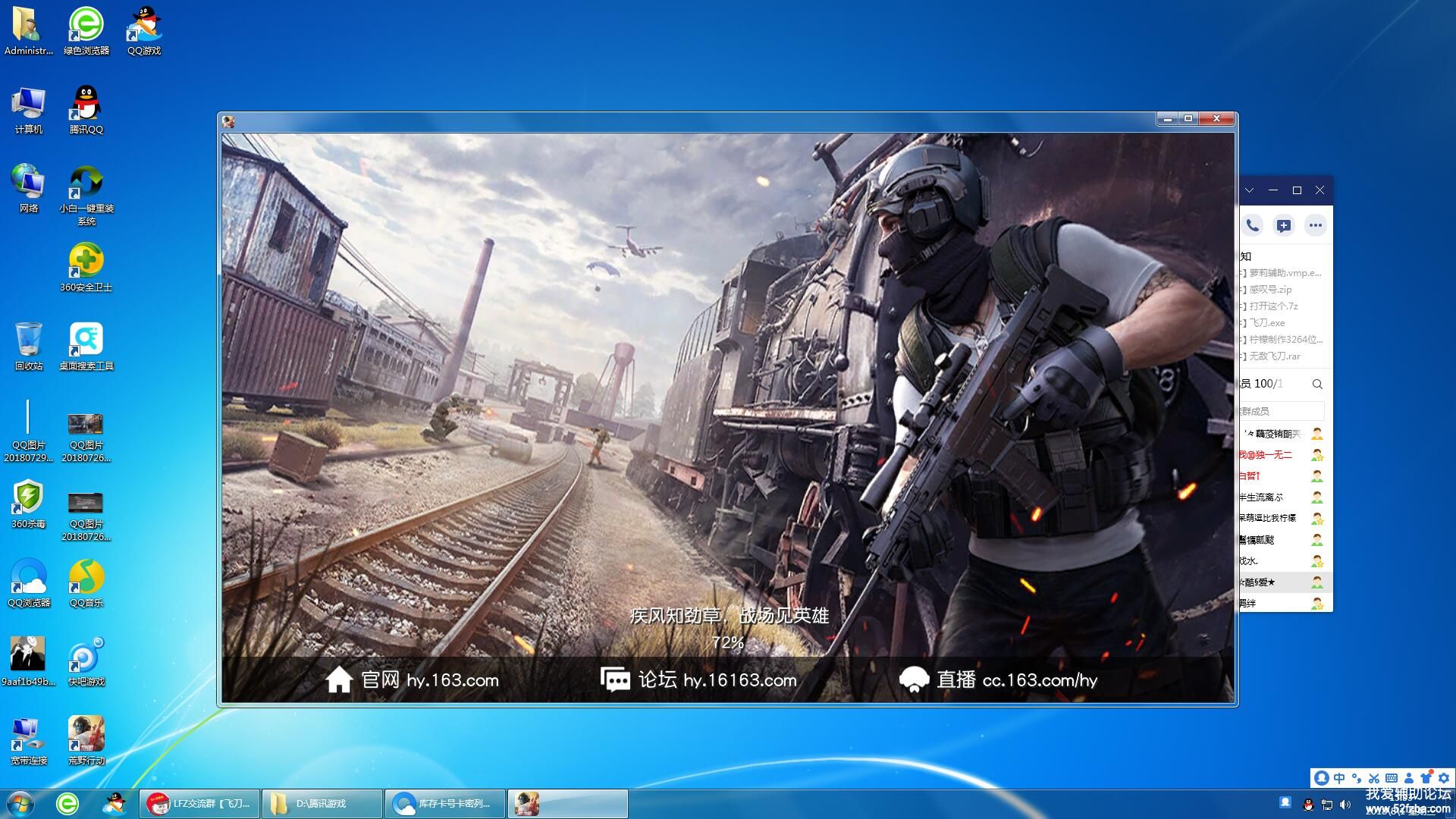
Task: Open the volume speaker tray icon
Action: (x=1345, y=805)
